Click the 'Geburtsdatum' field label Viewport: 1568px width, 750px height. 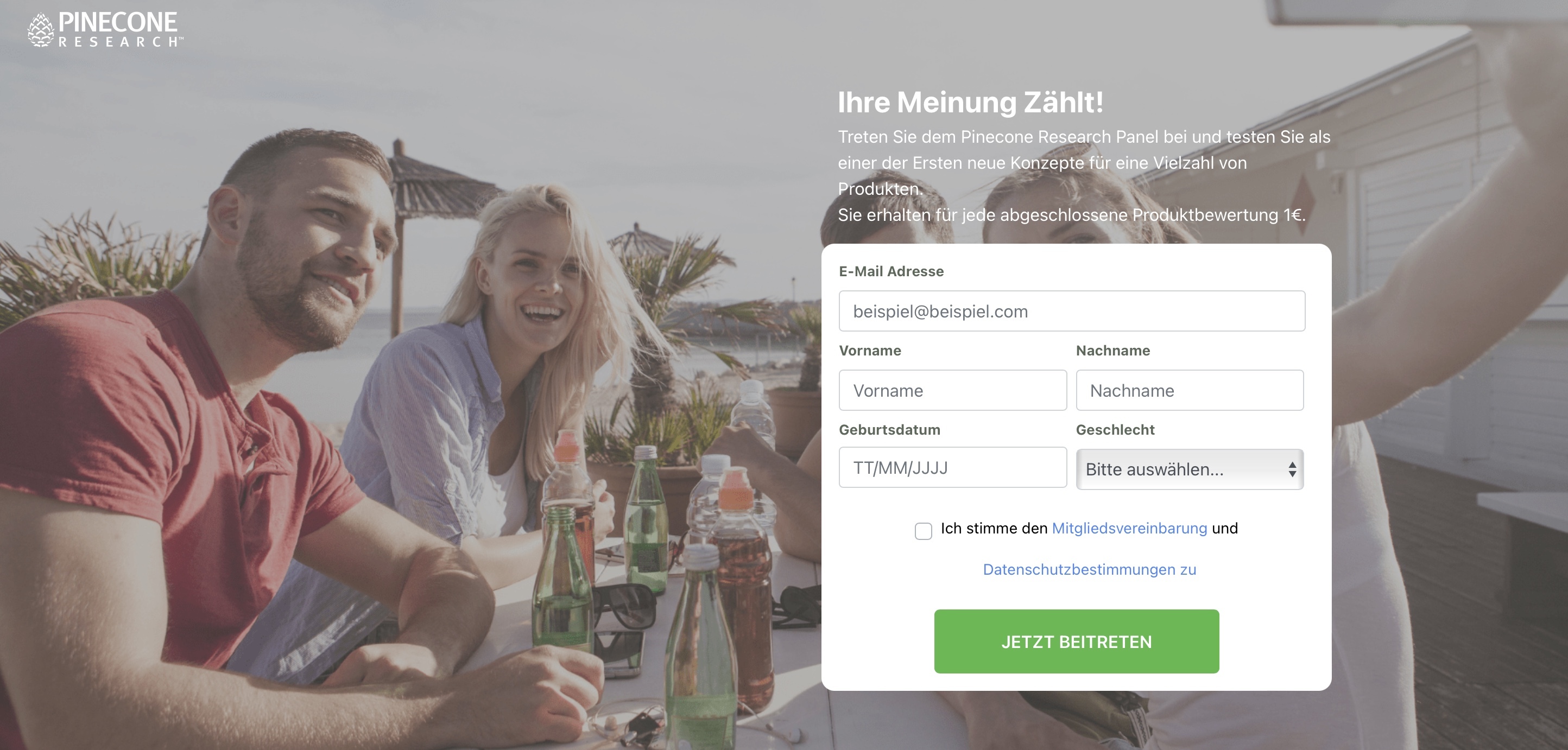tap(889, 429)
